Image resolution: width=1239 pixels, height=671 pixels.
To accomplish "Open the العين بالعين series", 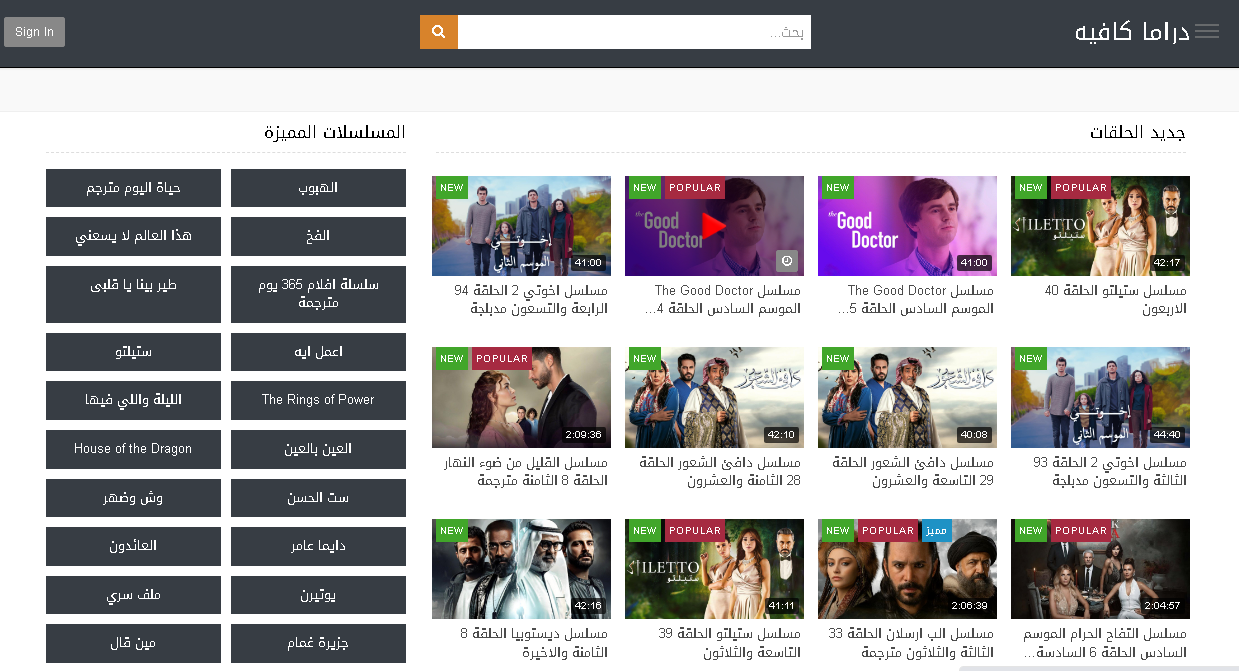I will click(318, 449).
